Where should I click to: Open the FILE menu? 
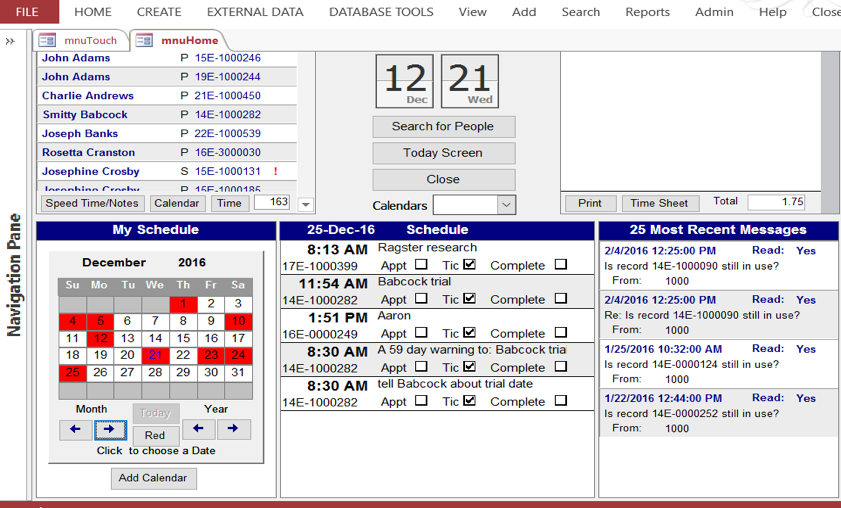point(28,12)
